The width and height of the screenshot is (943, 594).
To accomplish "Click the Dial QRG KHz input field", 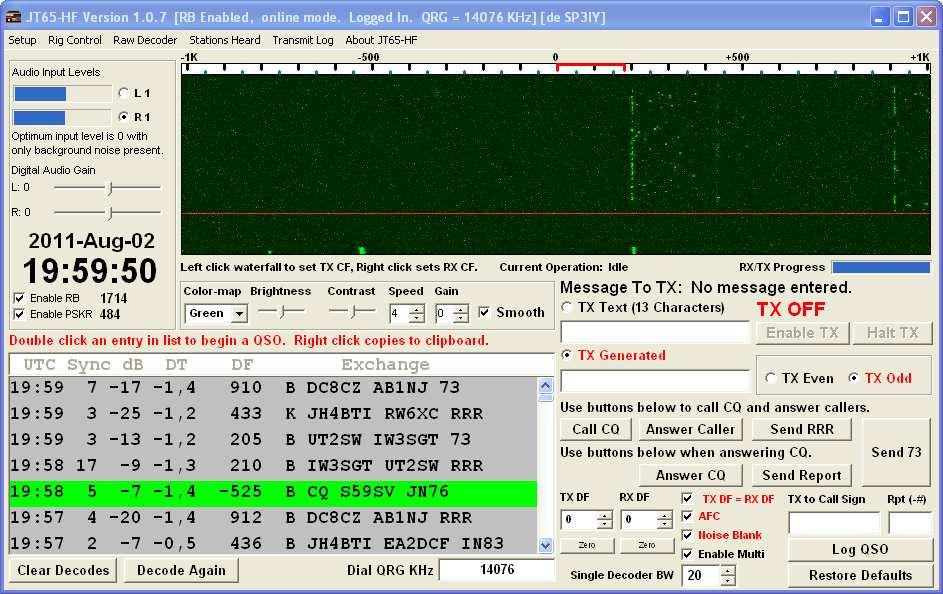I will coord(496,569).
